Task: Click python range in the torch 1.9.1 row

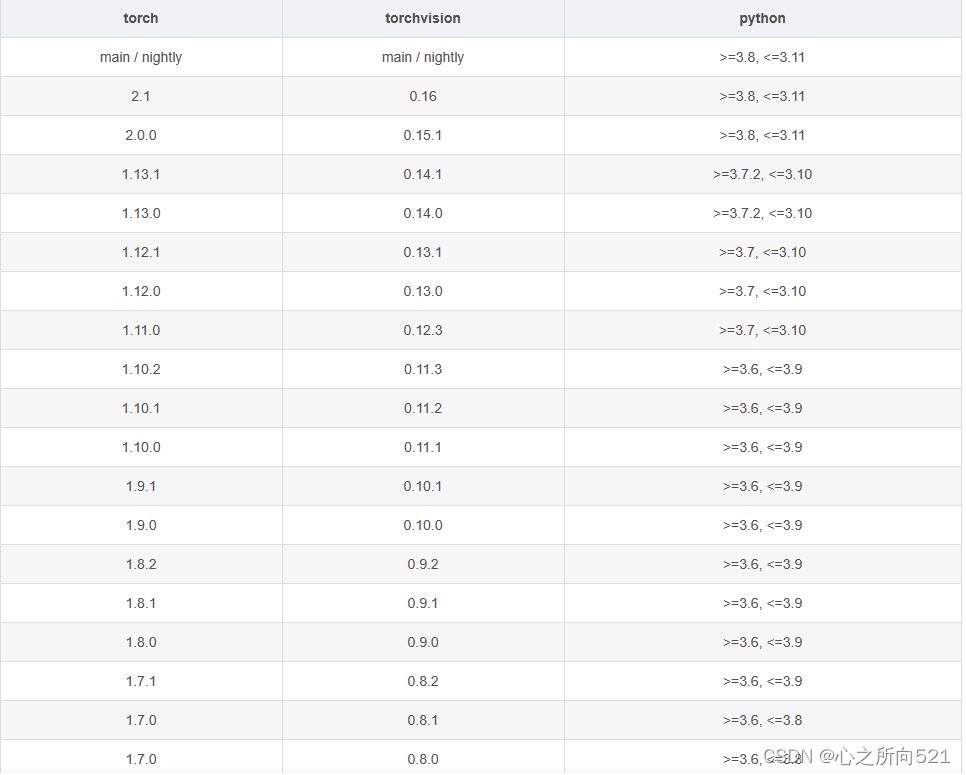Action: click(x=763, y=486)
